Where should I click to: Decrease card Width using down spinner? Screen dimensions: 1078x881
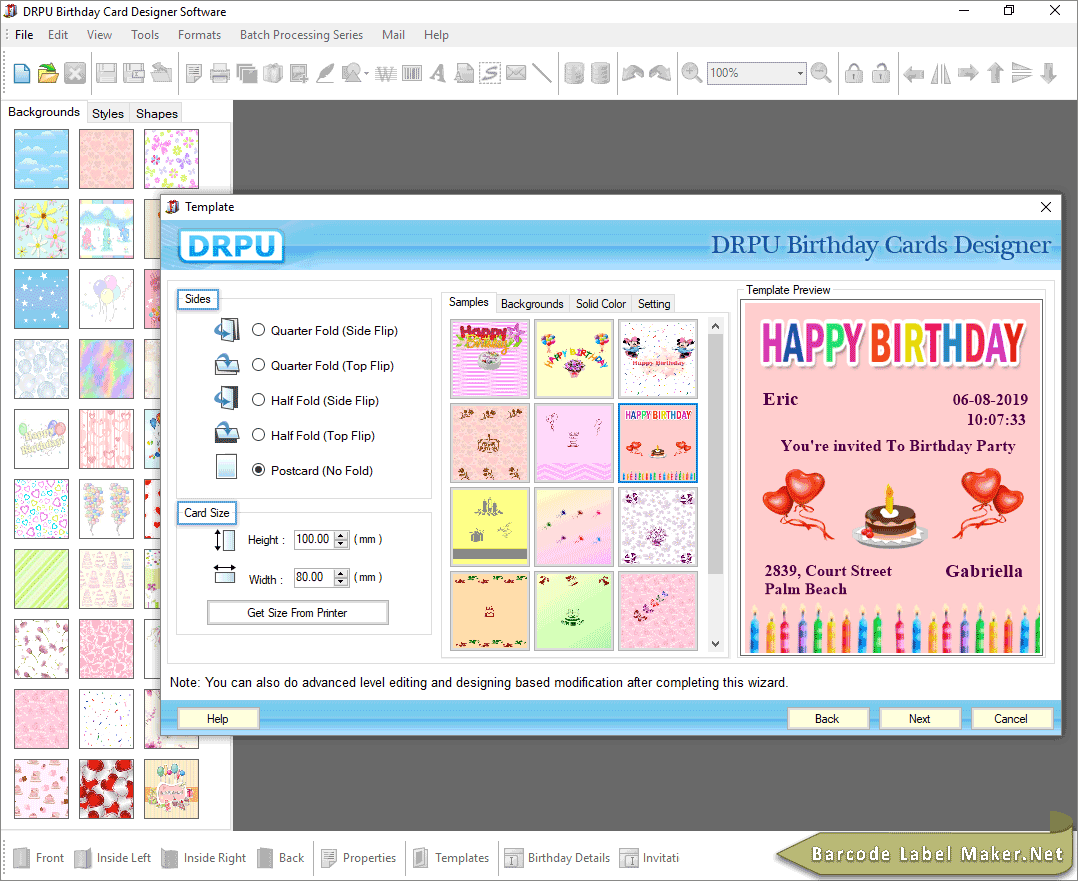pyautogui.click(x=342, y=582)
